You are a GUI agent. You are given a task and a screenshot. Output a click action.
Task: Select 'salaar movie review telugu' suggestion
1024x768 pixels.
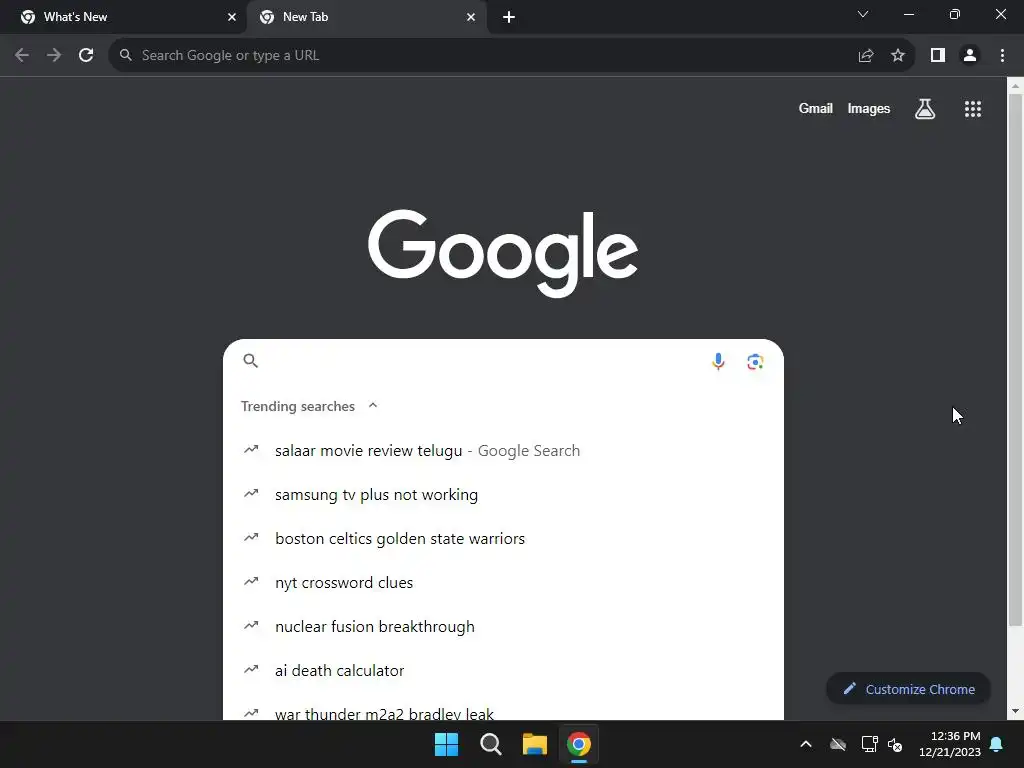coord(504,451)
